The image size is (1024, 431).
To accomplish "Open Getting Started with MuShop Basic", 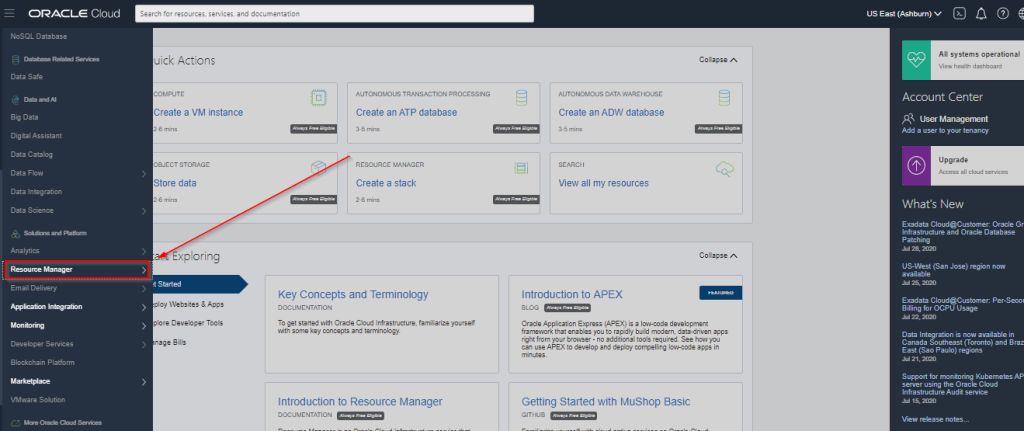I will pos(605,401).
